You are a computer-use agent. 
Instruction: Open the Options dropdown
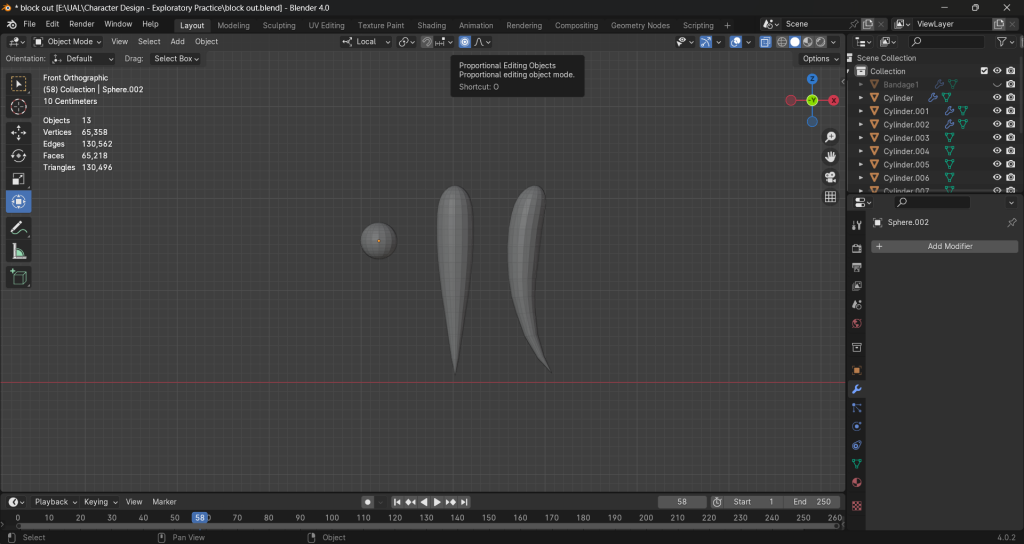coord(820,59)
